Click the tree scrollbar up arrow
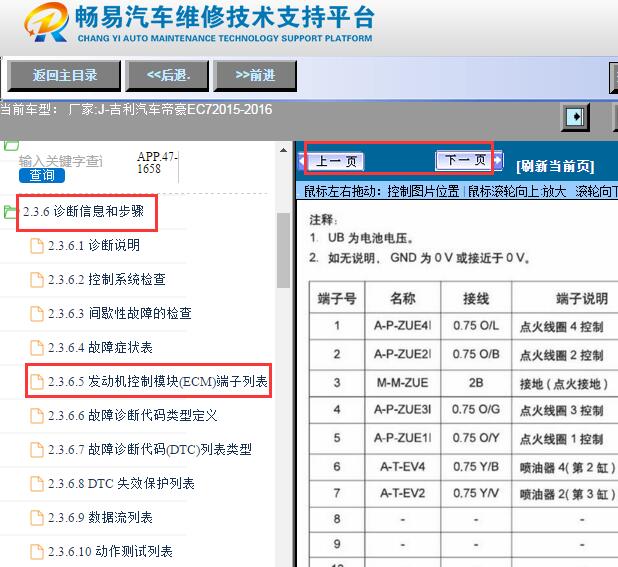This screenshot has height=567, width=618. [283, 150]
